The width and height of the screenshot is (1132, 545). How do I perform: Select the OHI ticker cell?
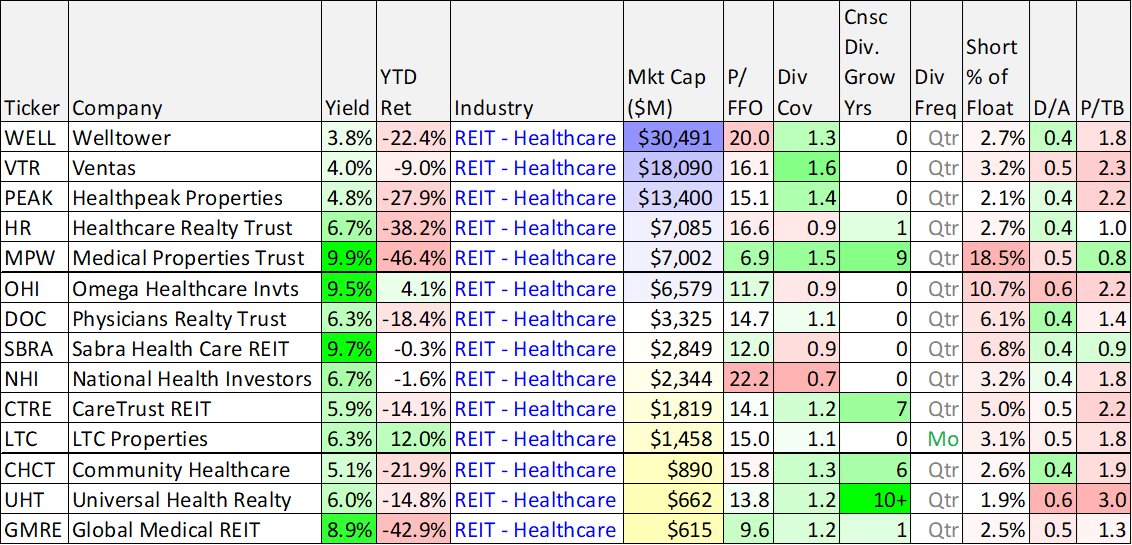click(35, 289)
